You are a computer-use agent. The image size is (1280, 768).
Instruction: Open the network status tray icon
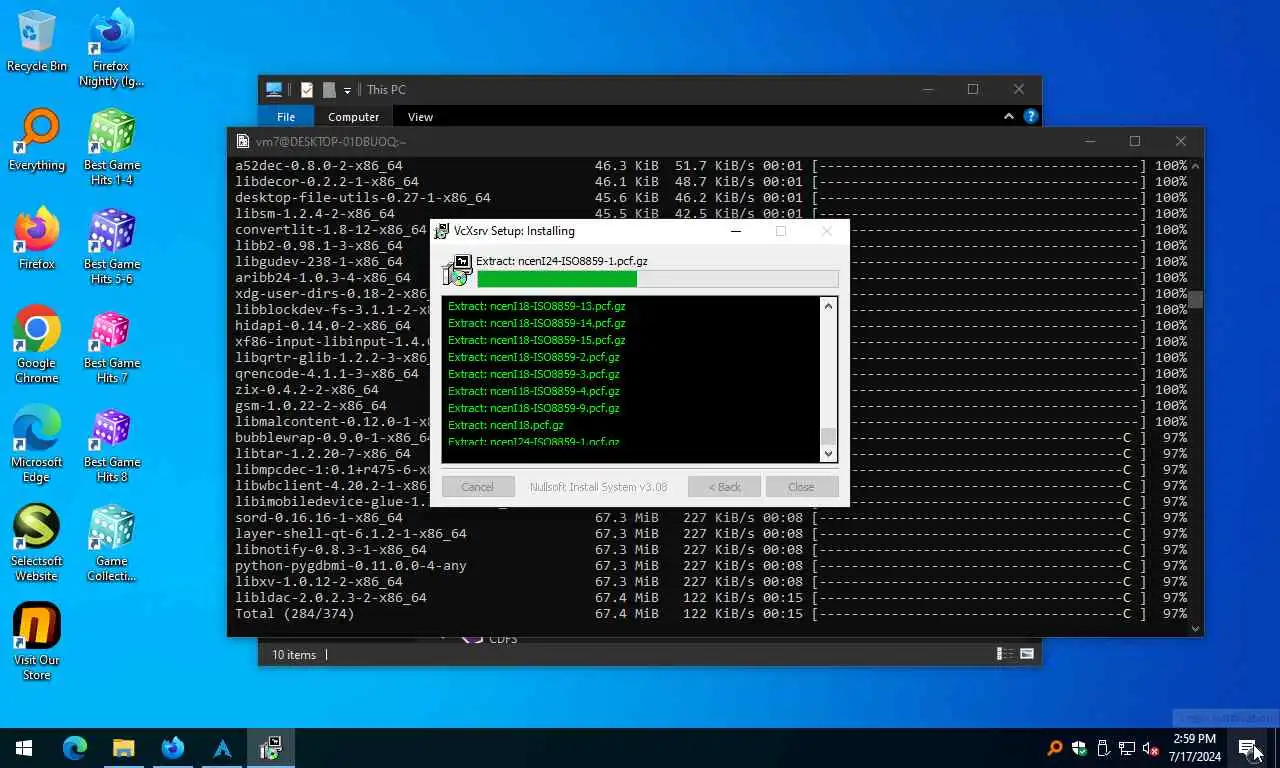pyautogui.click(x=1127, y=748)
